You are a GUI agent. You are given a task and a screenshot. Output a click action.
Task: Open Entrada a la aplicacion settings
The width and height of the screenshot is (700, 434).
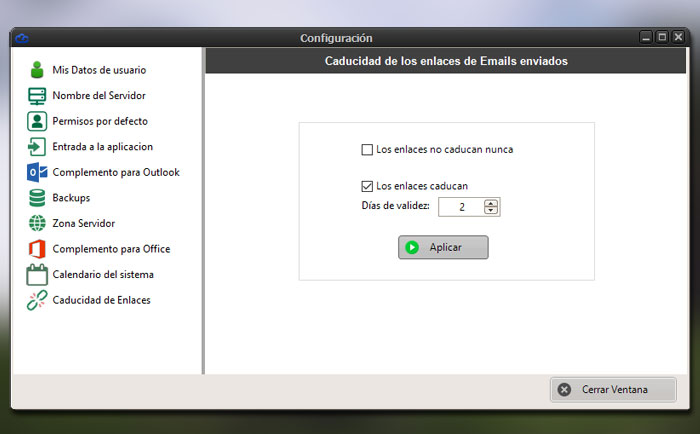103,146
